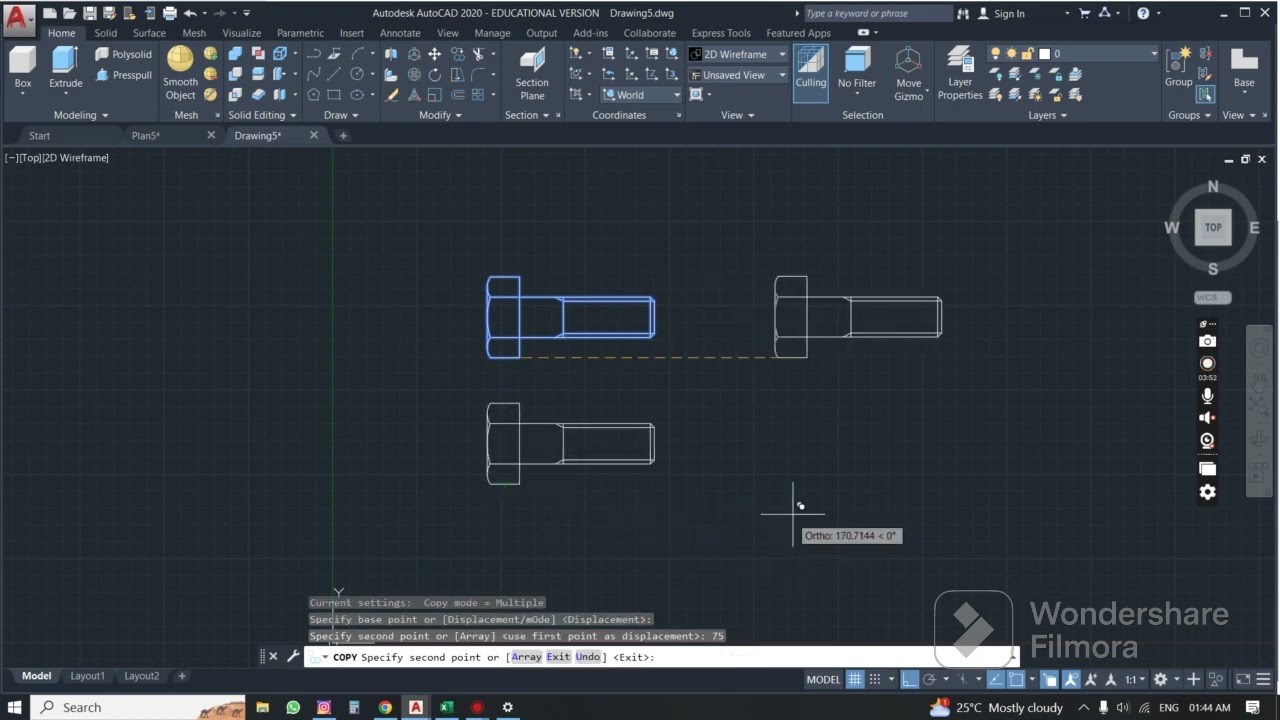Click the WCS label under ViewCube
Viewport: 1280px width, 720px height.
tap(1208, 297)
